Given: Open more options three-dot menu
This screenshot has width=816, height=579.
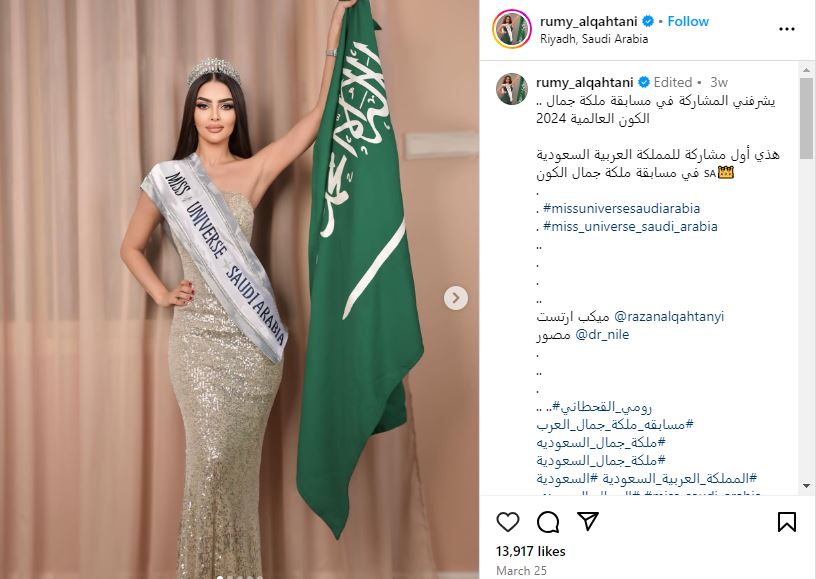Looking at the screenshot, I should [x=787, y=29].
